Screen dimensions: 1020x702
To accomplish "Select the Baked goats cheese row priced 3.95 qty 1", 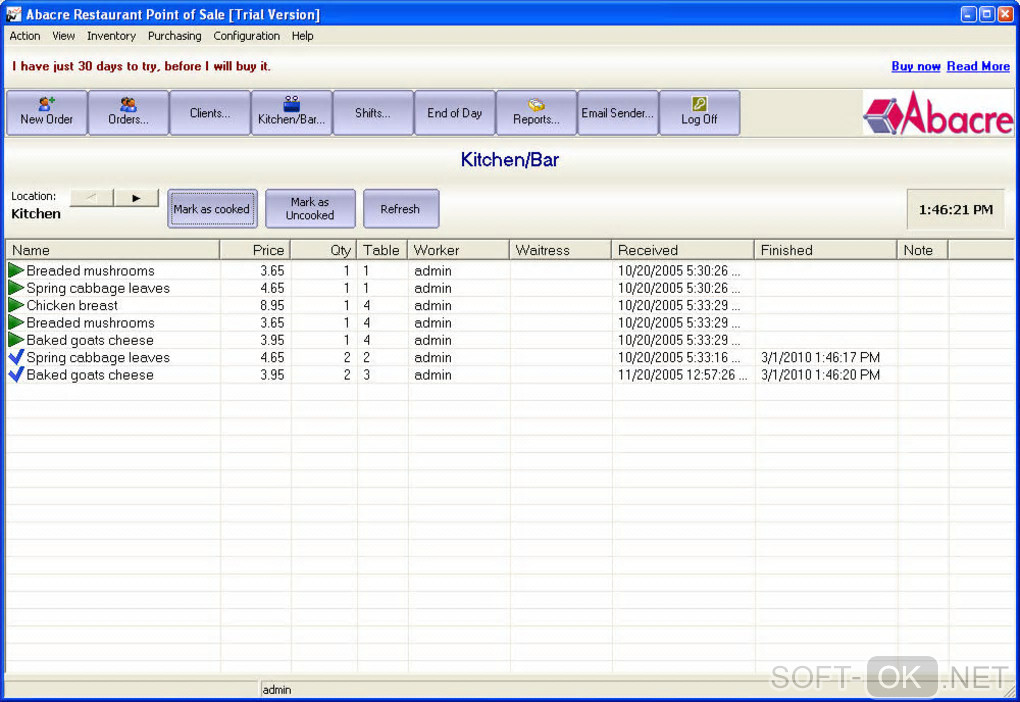I will click(x=509, y=340).
